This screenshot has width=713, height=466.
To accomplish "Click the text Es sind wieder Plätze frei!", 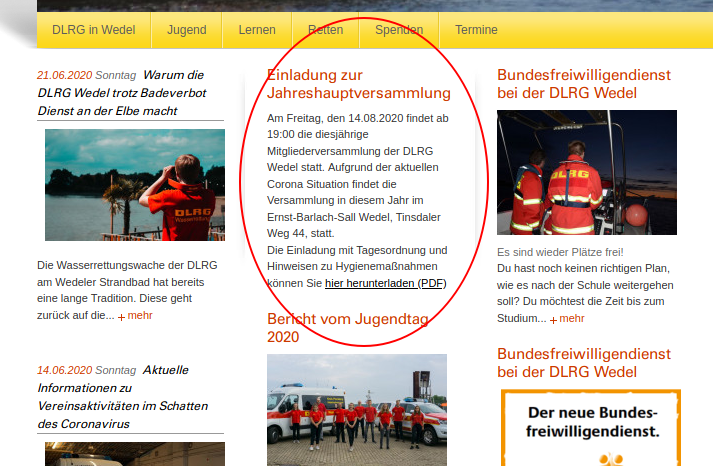I will [x=560, y=252].
